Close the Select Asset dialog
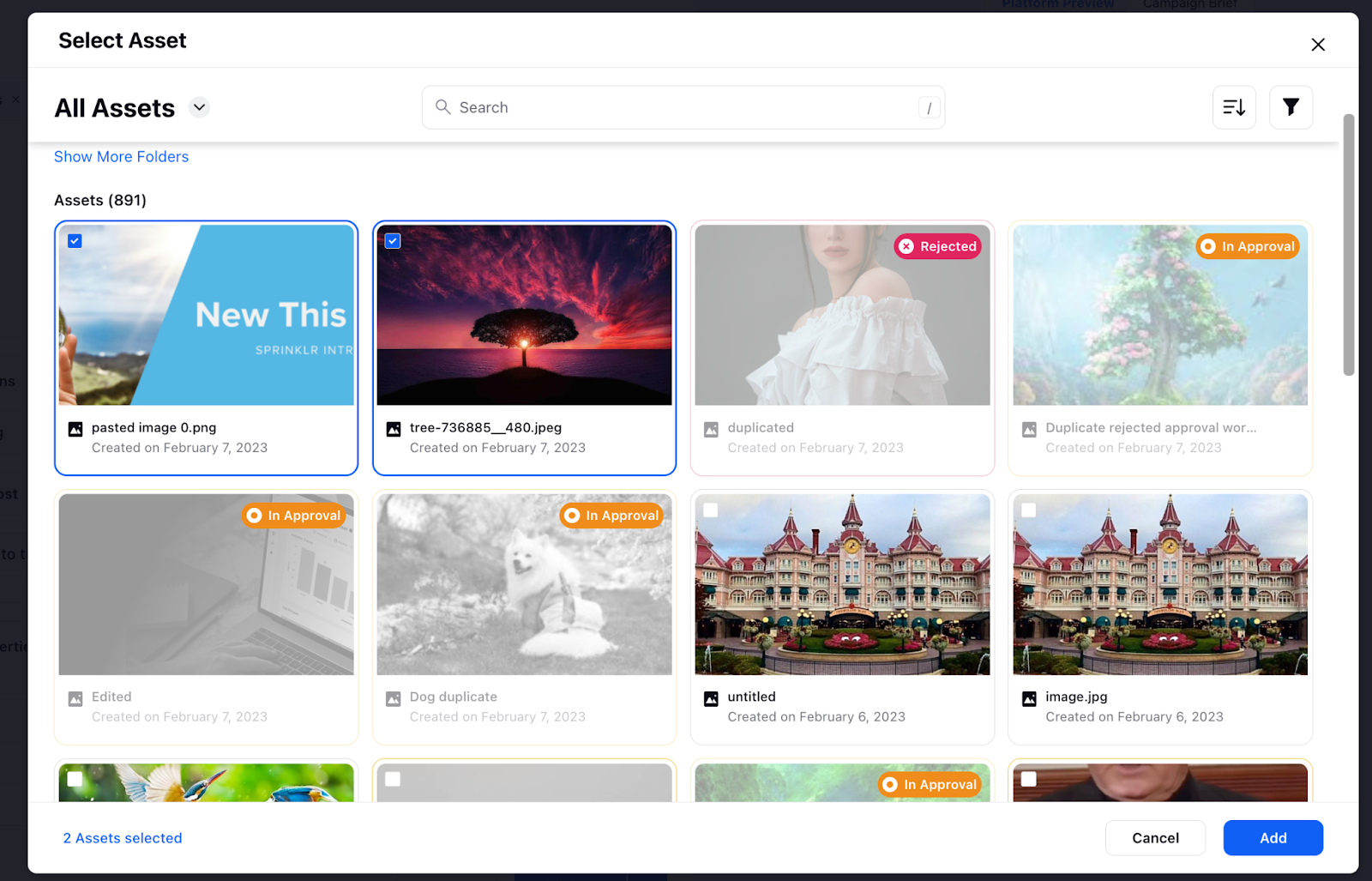The width and height of the screenshot is (1372, 881). (1318, 45)
